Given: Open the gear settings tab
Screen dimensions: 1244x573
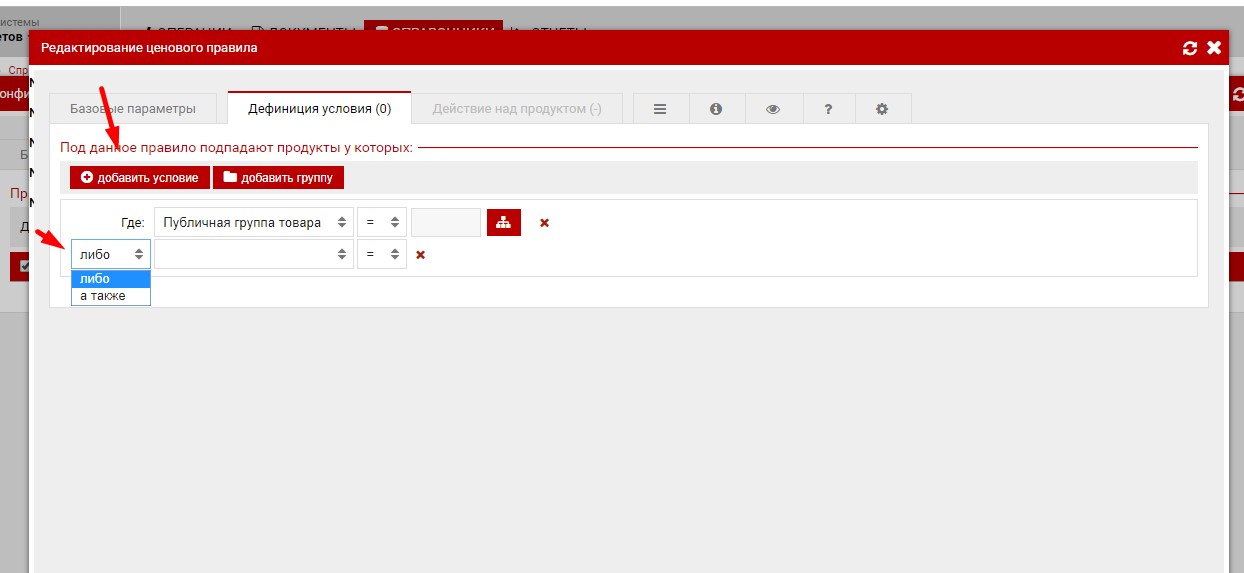Looking at the screenshot, I should click(x=882, y=109).
